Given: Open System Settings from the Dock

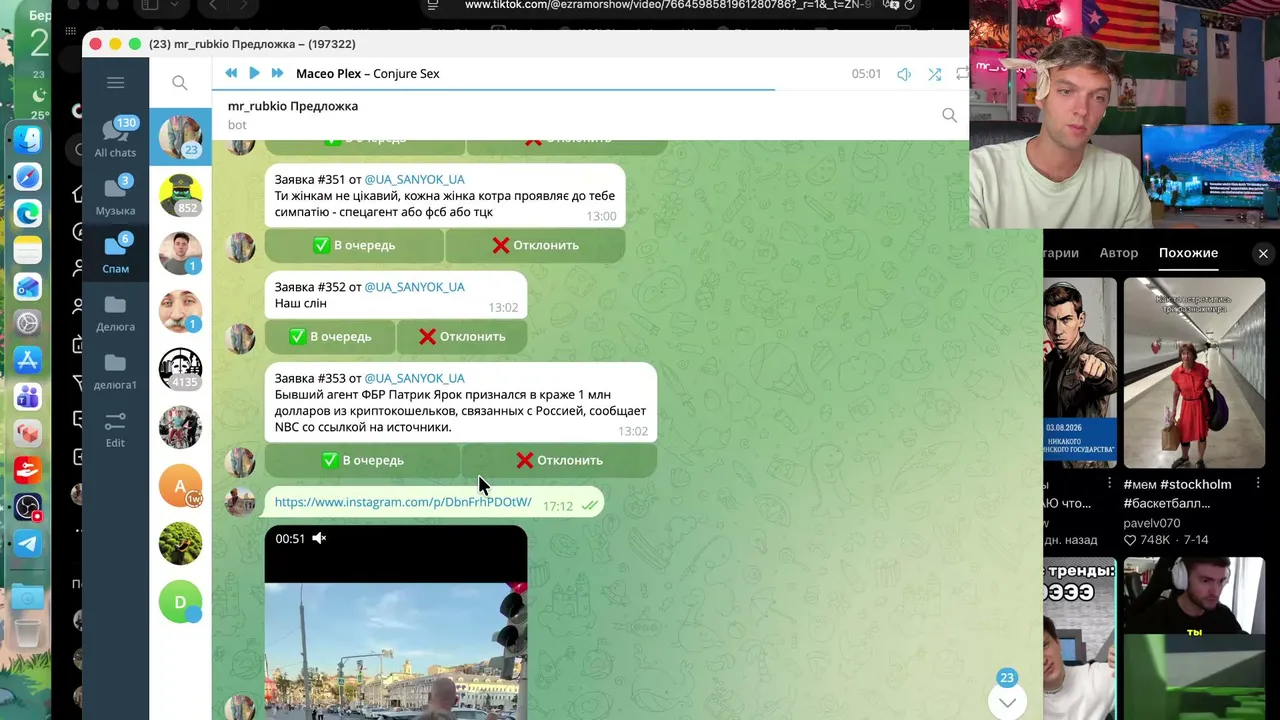Looking at the screenshot, I should 27,323.
